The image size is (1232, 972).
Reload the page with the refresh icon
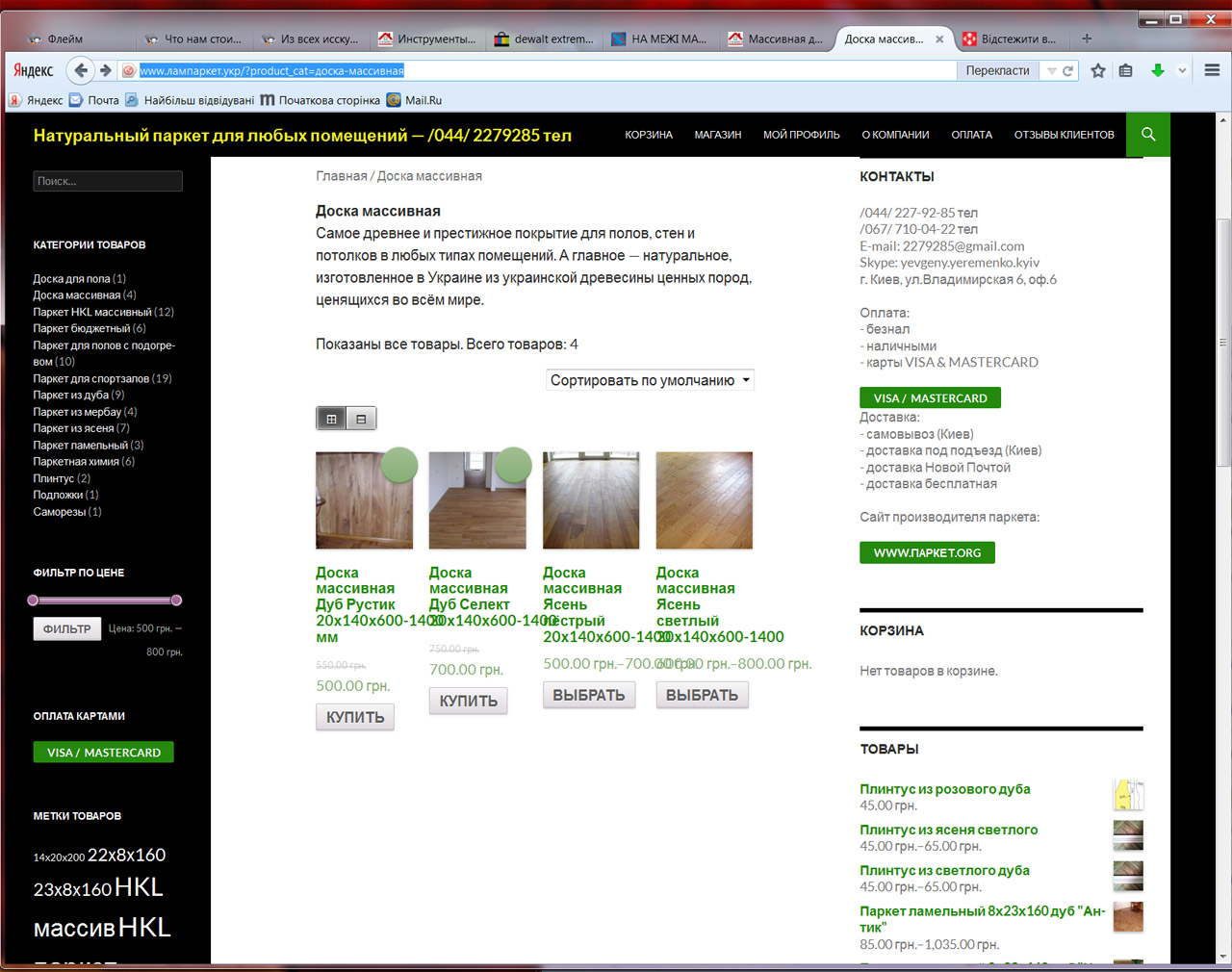pyautogui.click(x=1067, y=70)
